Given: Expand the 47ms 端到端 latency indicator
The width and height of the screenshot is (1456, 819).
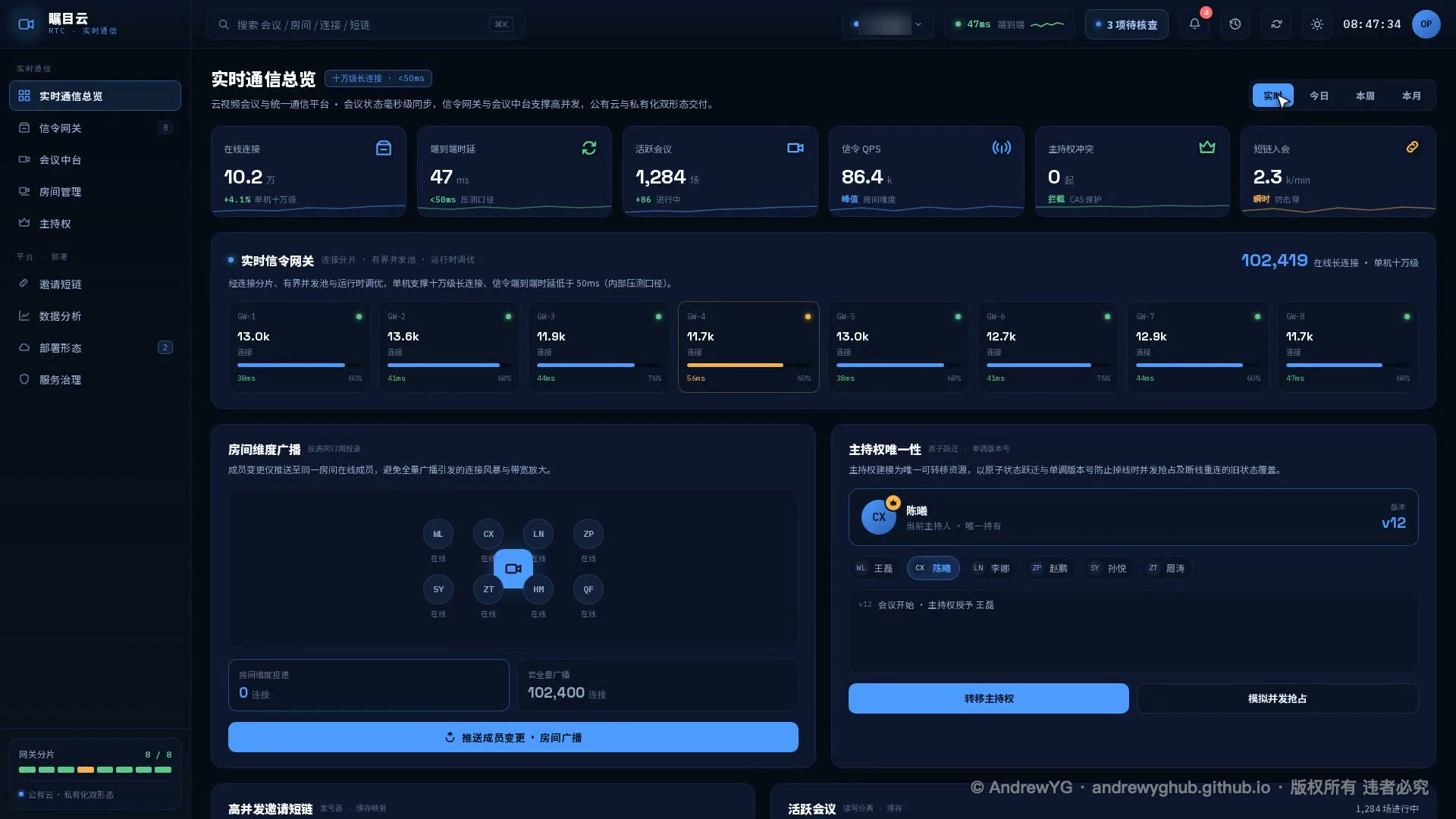Looking at the screenshot, I should click(1009, 24).
